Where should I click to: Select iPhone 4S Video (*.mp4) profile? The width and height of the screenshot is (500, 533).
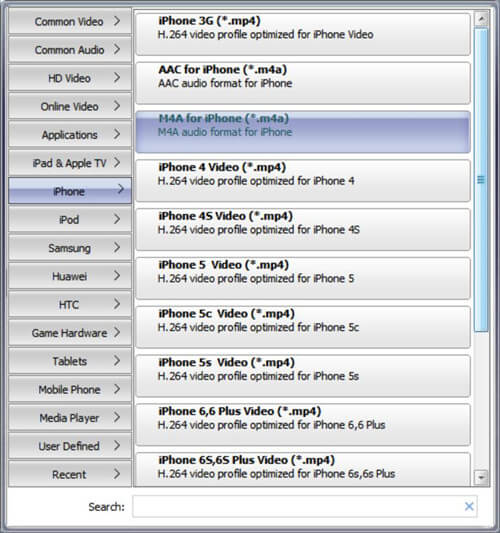point(303,229)
